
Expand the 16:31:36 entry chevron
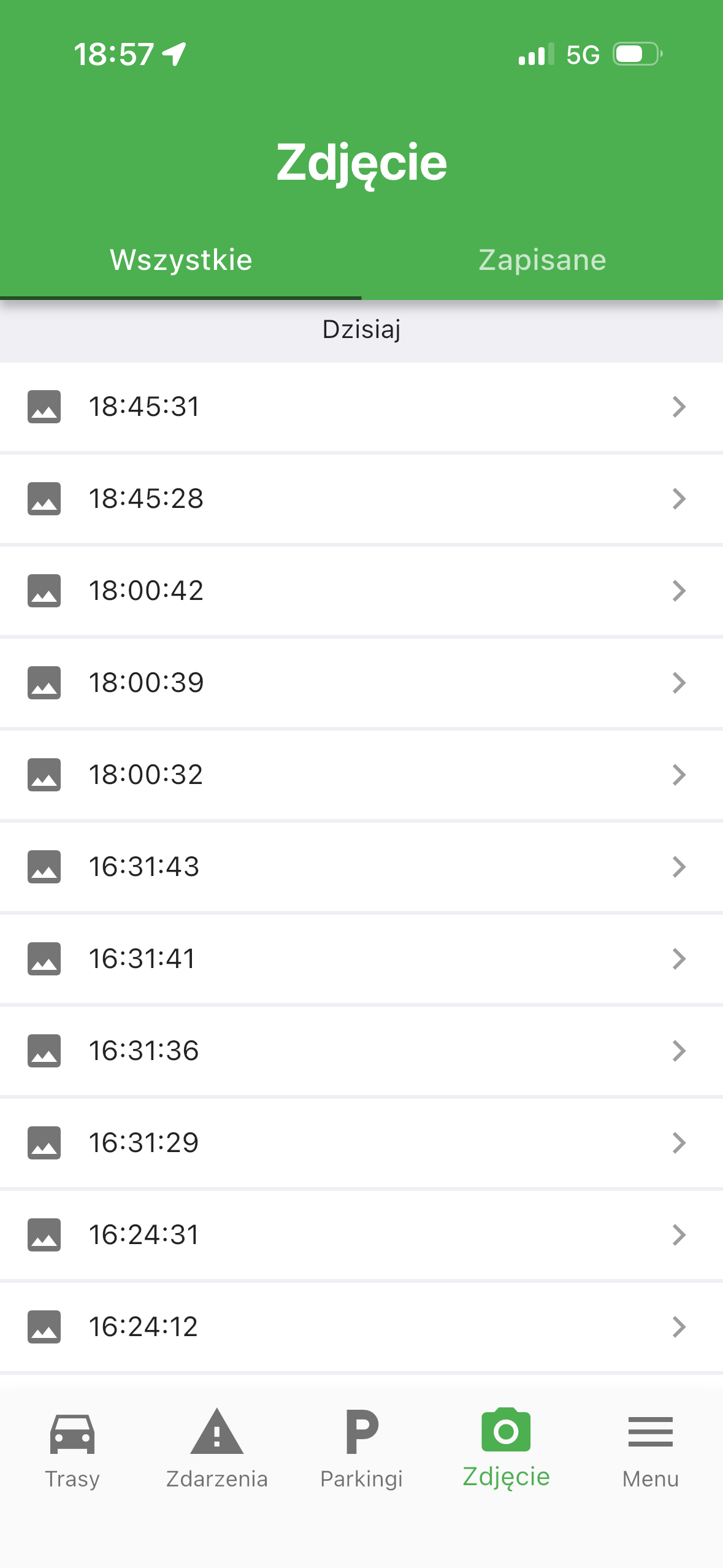click(678, 1051)
